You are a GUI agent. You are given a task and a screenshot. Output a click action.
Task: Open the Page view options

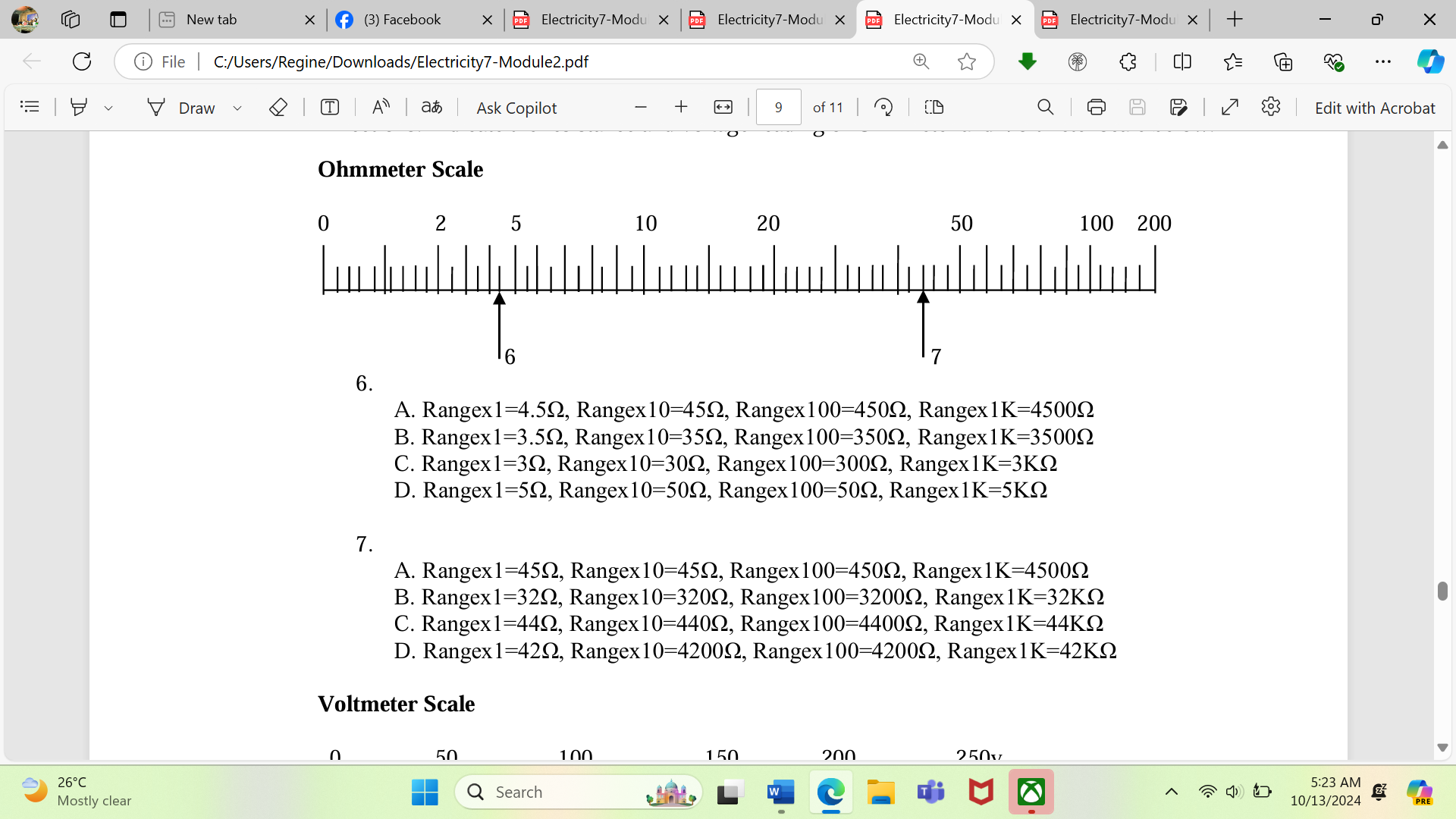934,107
